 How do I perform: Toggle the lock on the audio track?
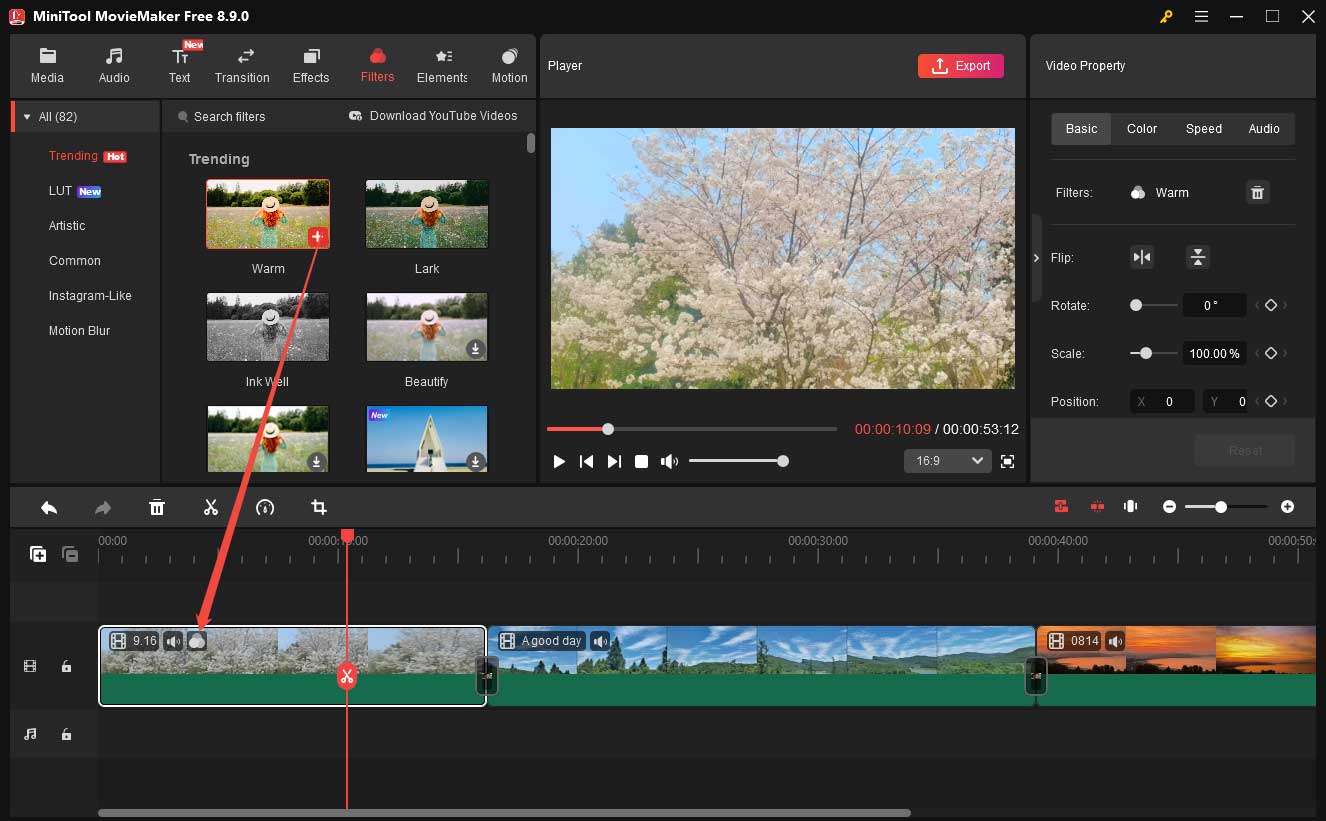[66, 734]
